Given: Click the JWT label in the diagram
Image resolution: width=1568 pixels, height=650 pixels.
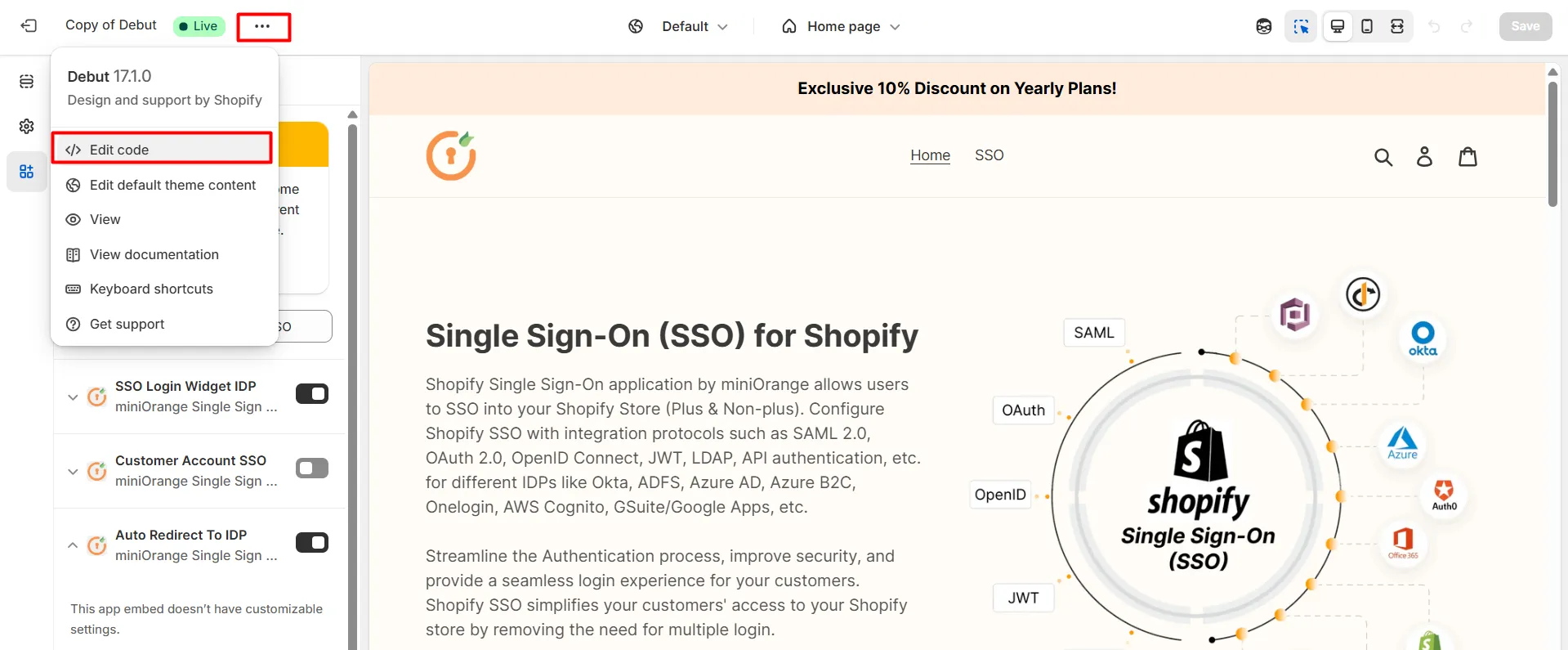Looking at the screenshot, I should point(1023,598).
